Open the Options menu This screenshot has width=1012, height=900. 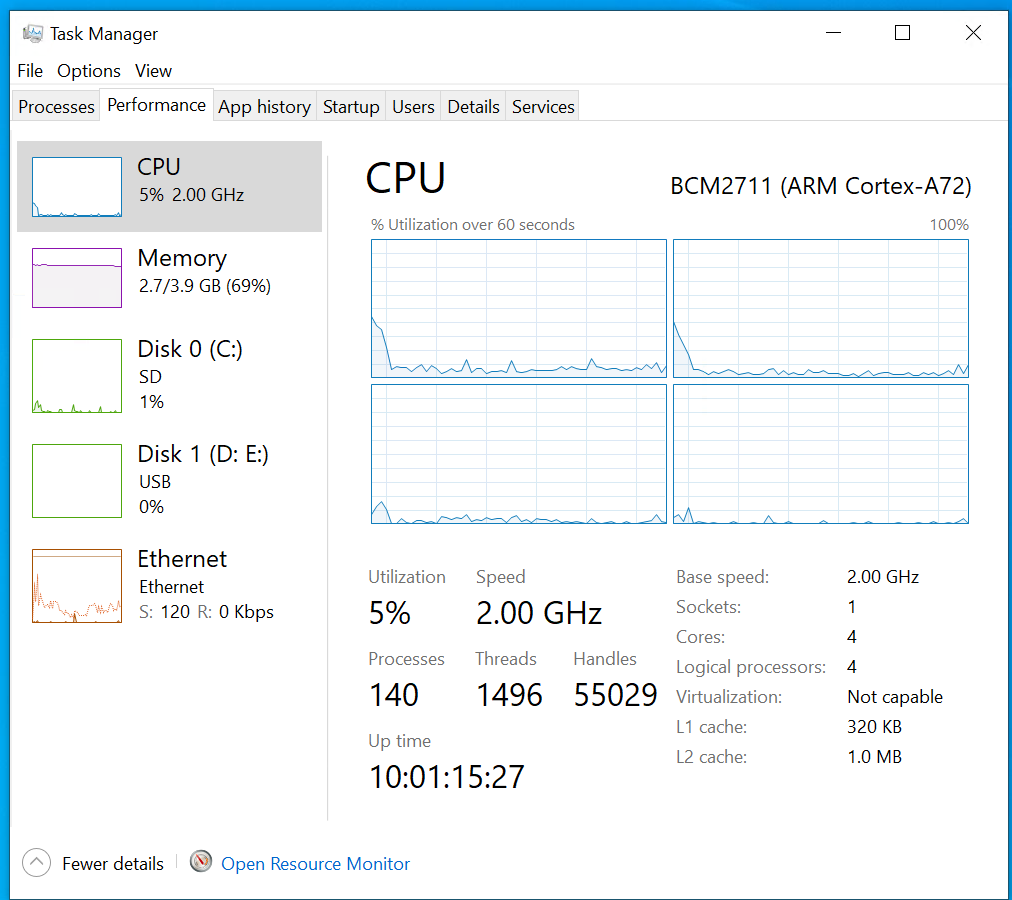click(x=88, y=70)
